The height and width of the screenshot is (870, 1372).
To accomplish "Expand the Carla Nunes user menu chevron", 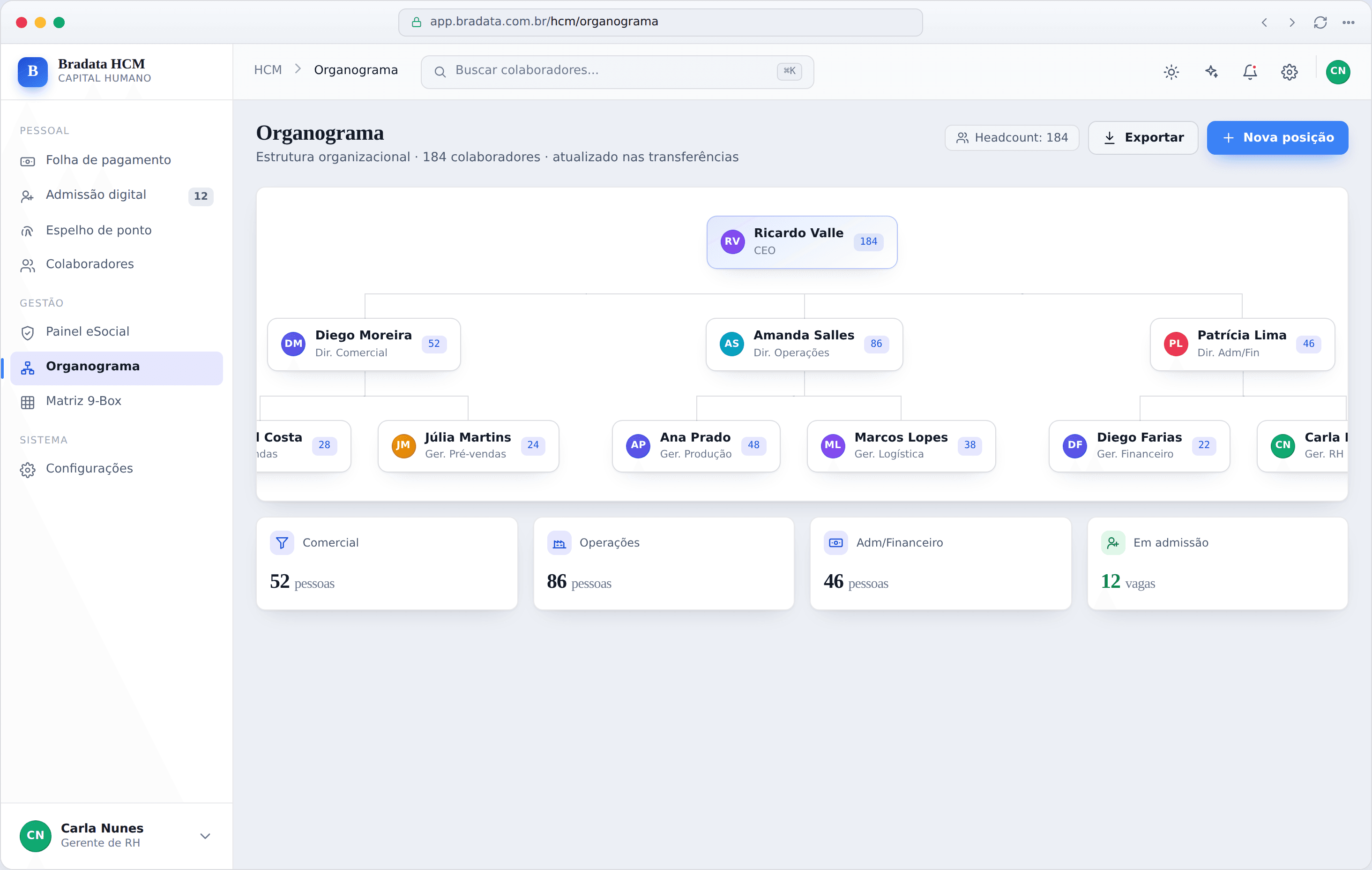I will click(205, 836).
